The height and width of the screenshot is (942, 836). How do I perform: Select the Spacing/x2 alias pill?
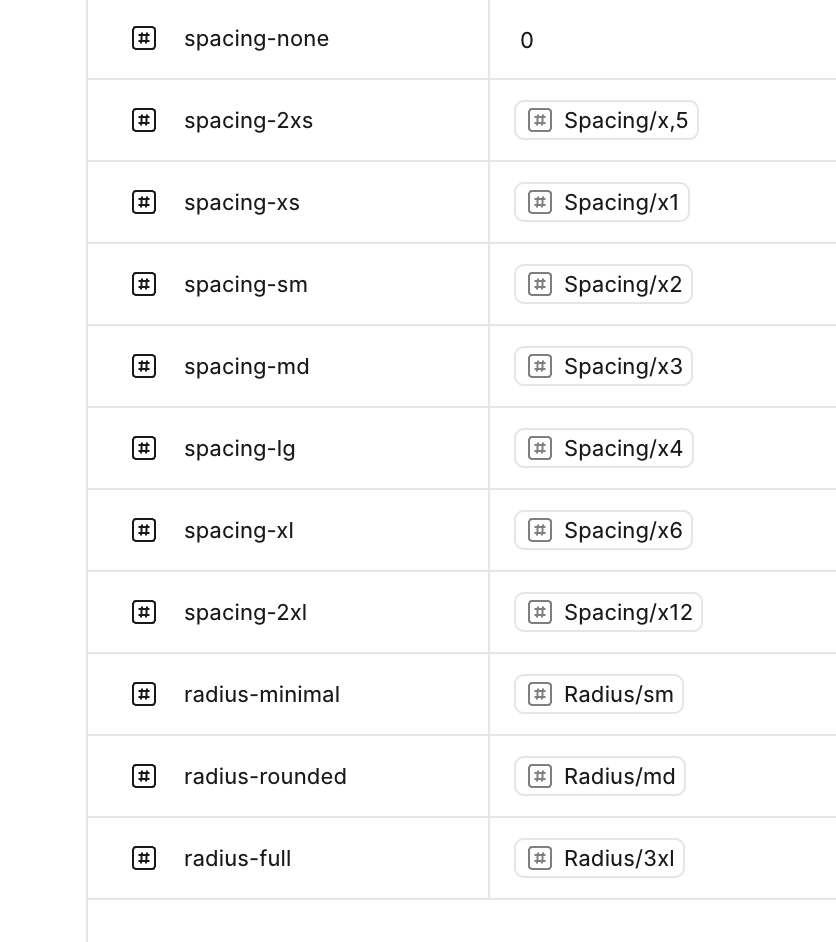(603, 285)
